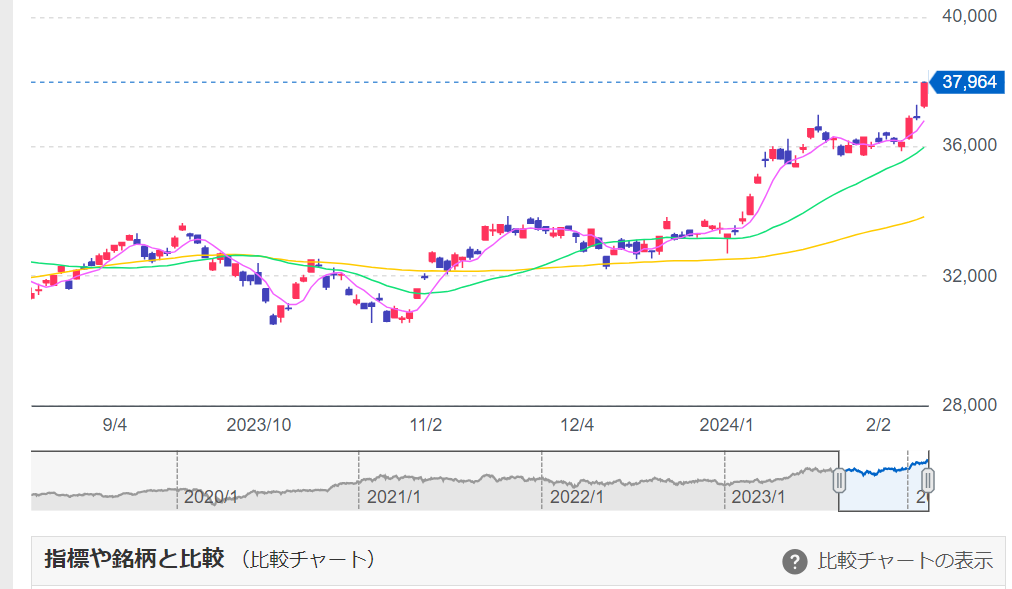Select the 2023/1 marker in navigator

tap(759, 496)
